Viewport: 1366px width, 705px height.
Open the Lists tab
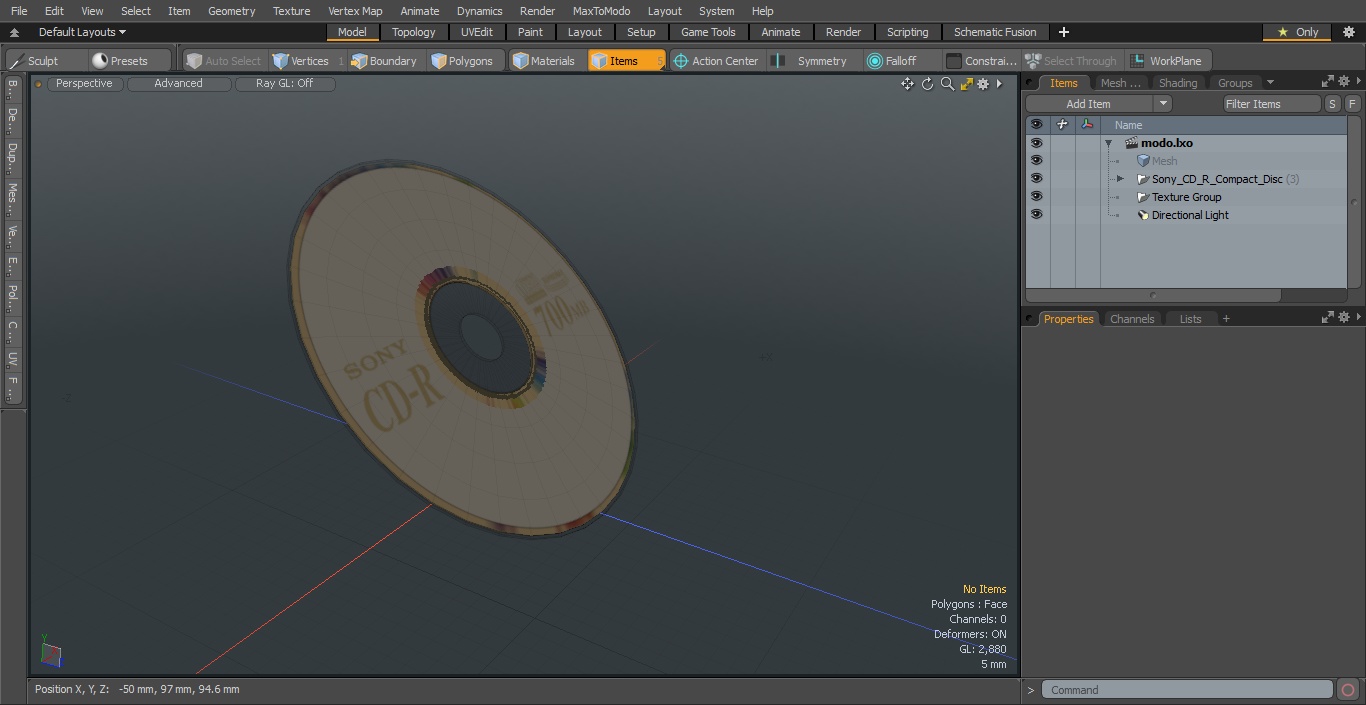click(x=1190, y=319)
